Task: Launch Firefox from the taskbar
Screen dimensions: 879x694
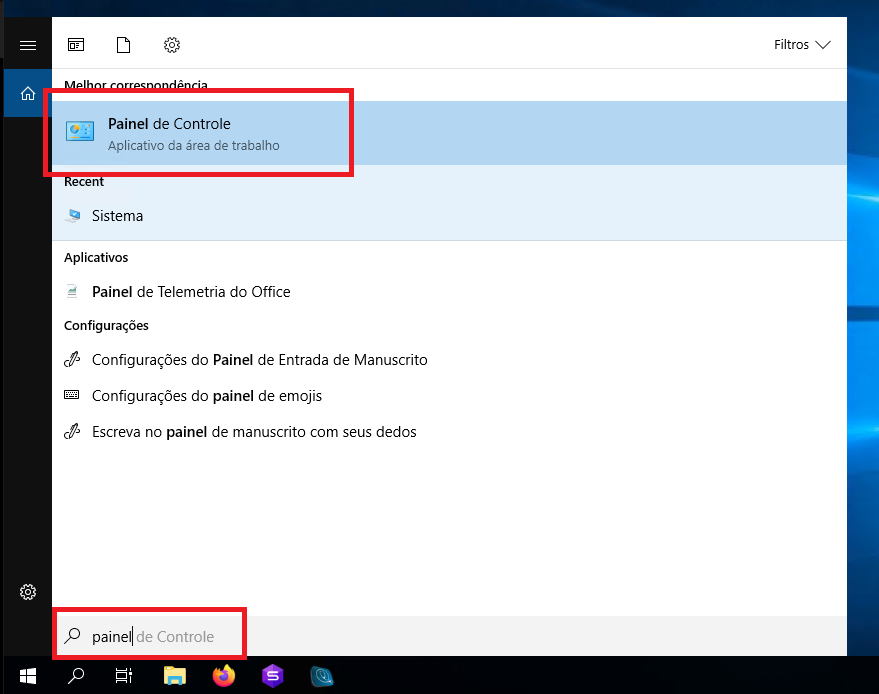Action: 224,676
